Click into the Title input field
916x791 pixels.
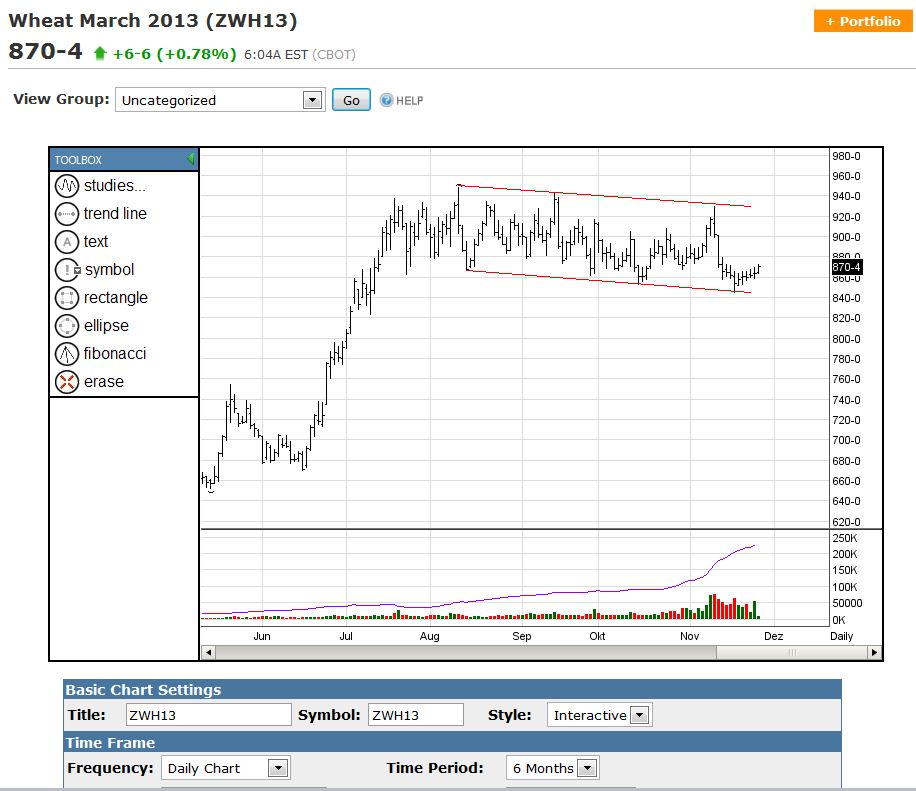click(x=209, y=715)
